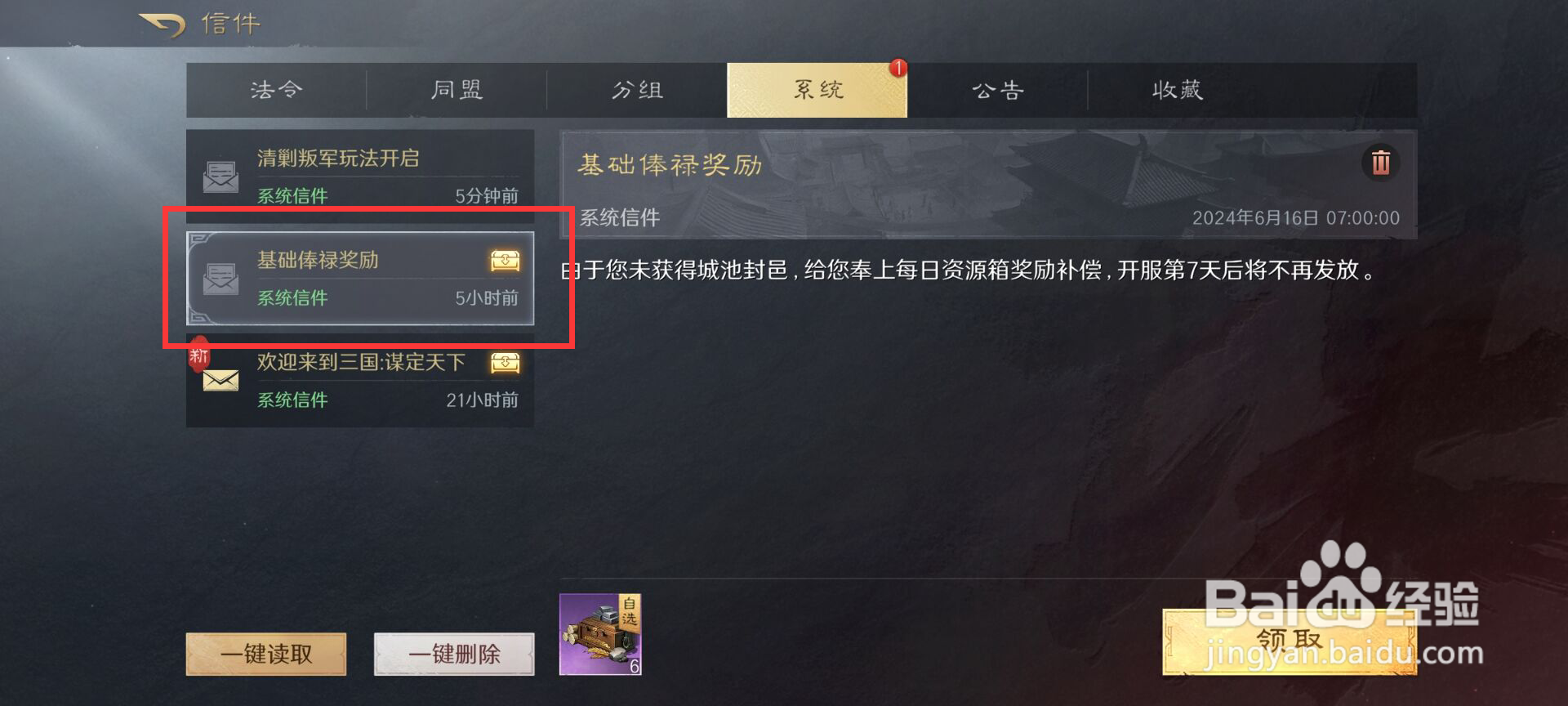Click the envelope icon of 基础俸禄奖励 mail
Screen dimensions: 1568x706
220,279
